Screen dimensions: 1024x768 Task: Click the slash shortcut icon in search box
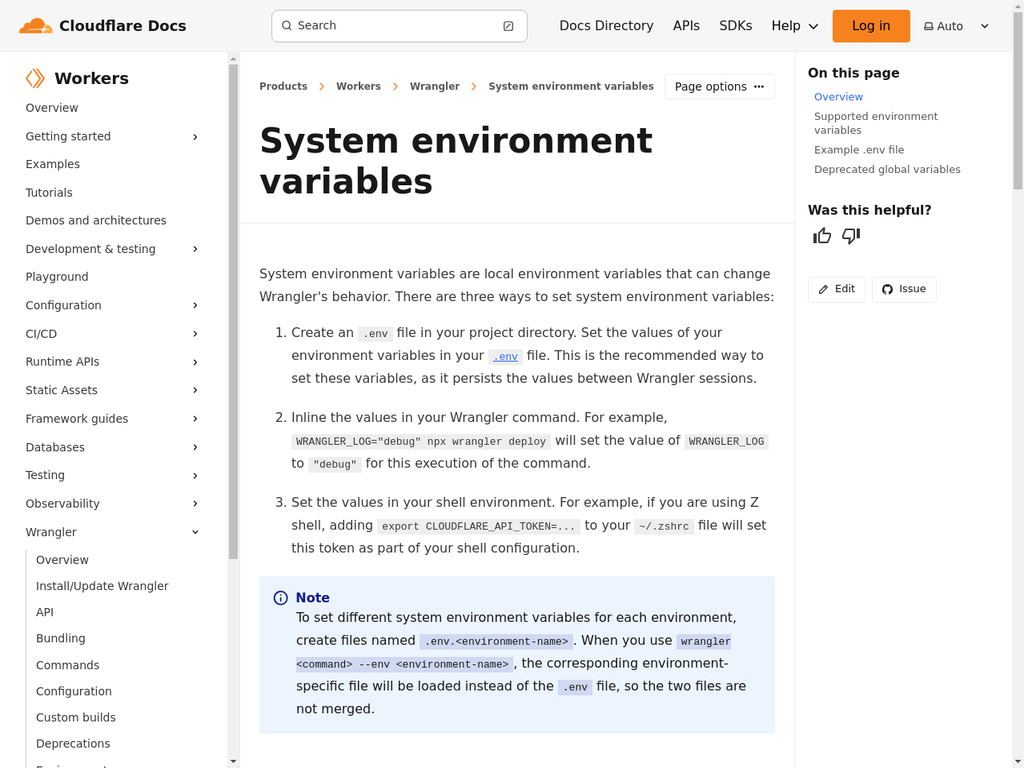pos(508,26)
